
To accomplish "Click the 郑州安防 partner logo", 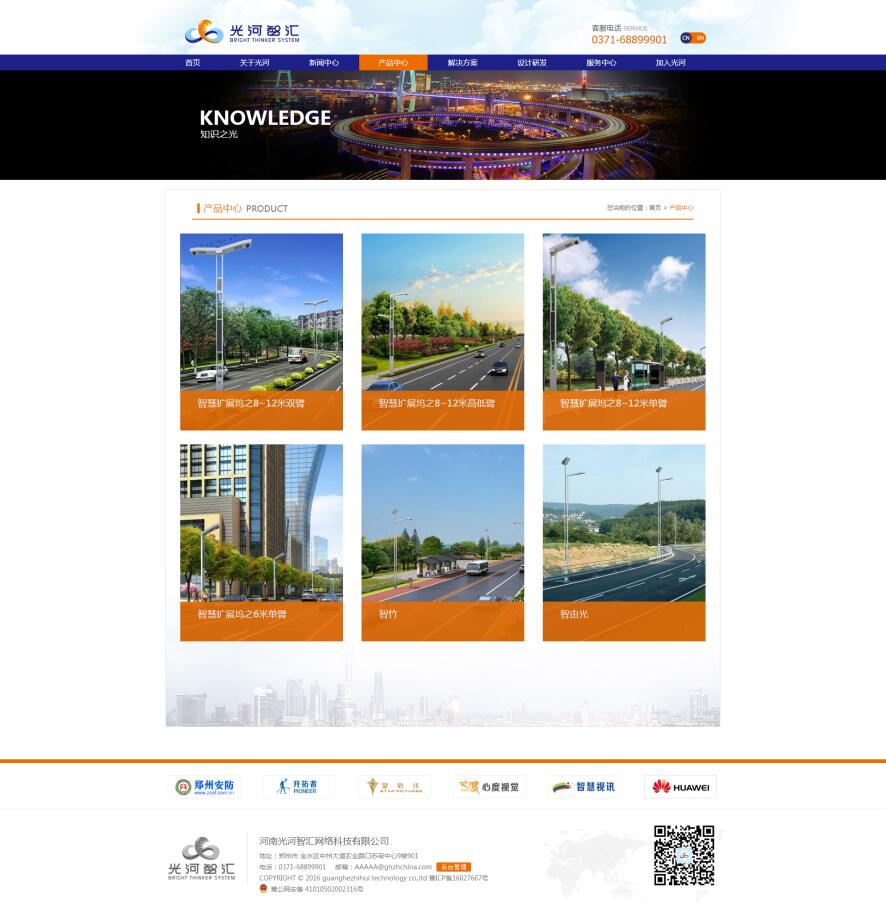I will pos(204,787).
